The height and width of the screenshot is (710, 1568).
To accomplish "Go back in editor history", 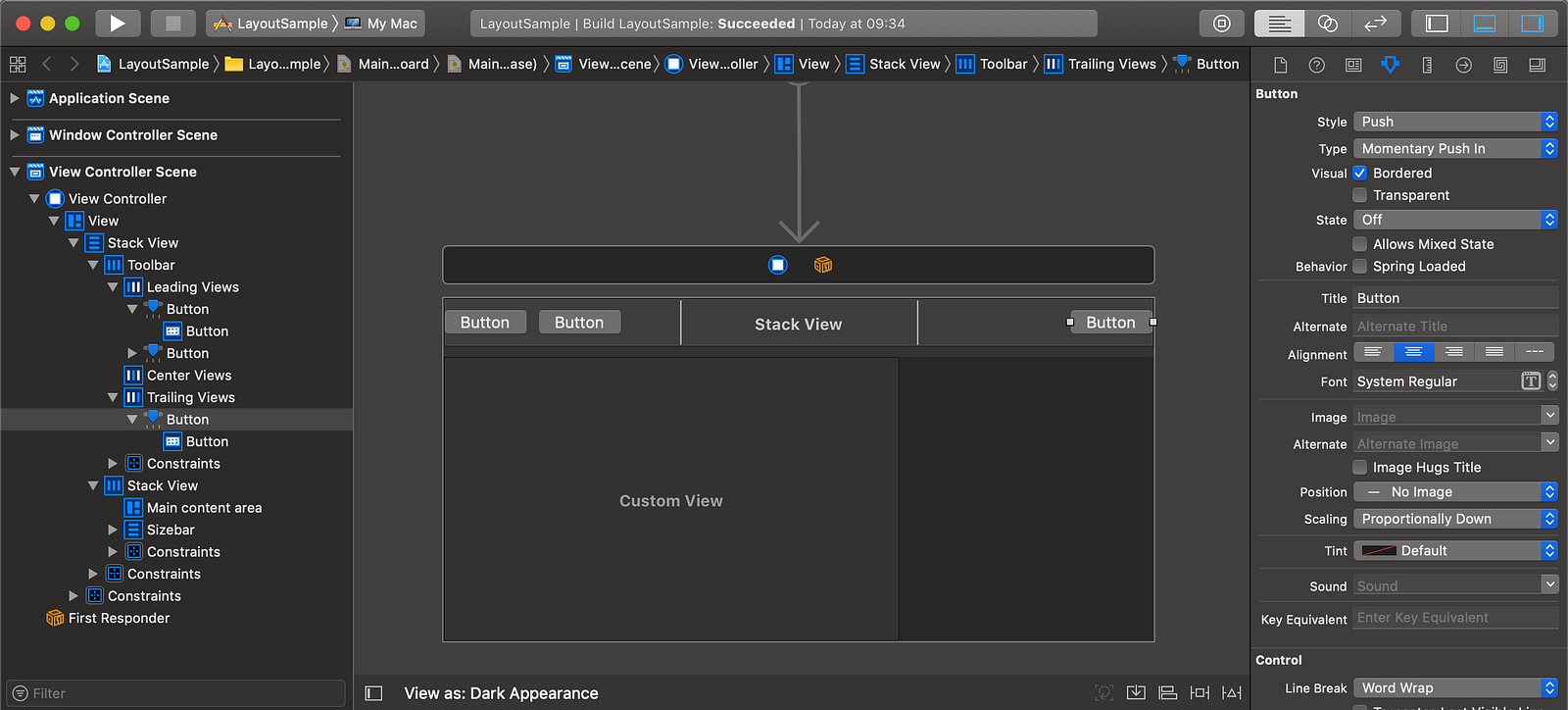I will pos(46,64).
